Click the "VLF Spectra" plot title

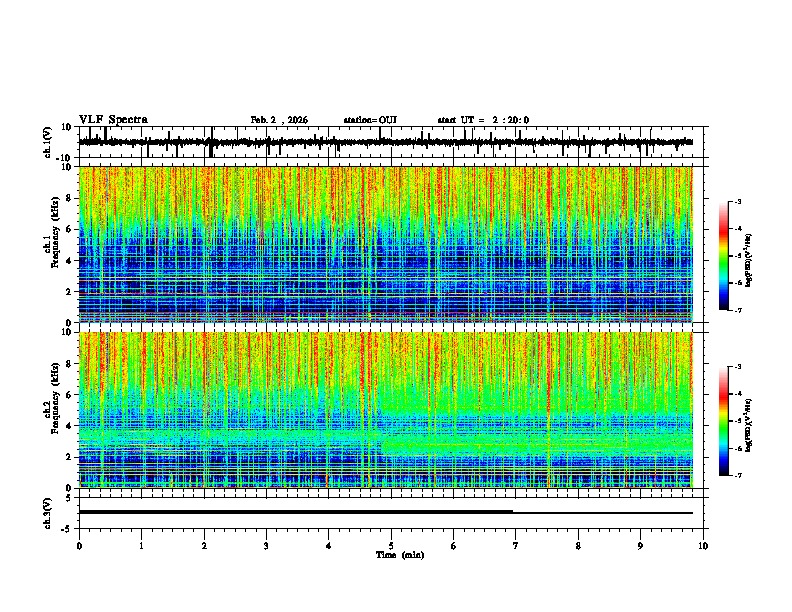tap(113, 120)
